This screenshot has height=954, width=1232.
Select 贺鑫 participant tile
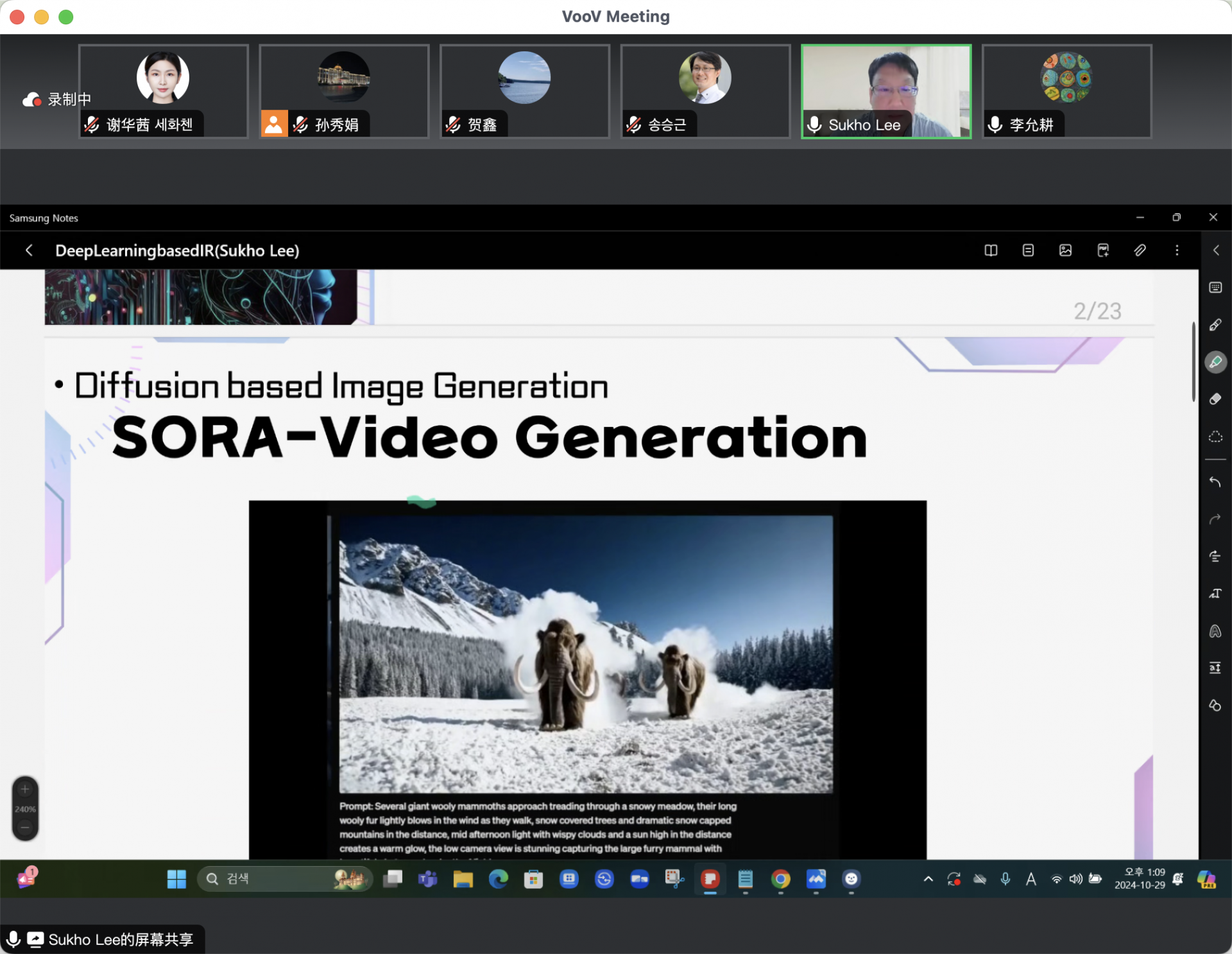524,91
